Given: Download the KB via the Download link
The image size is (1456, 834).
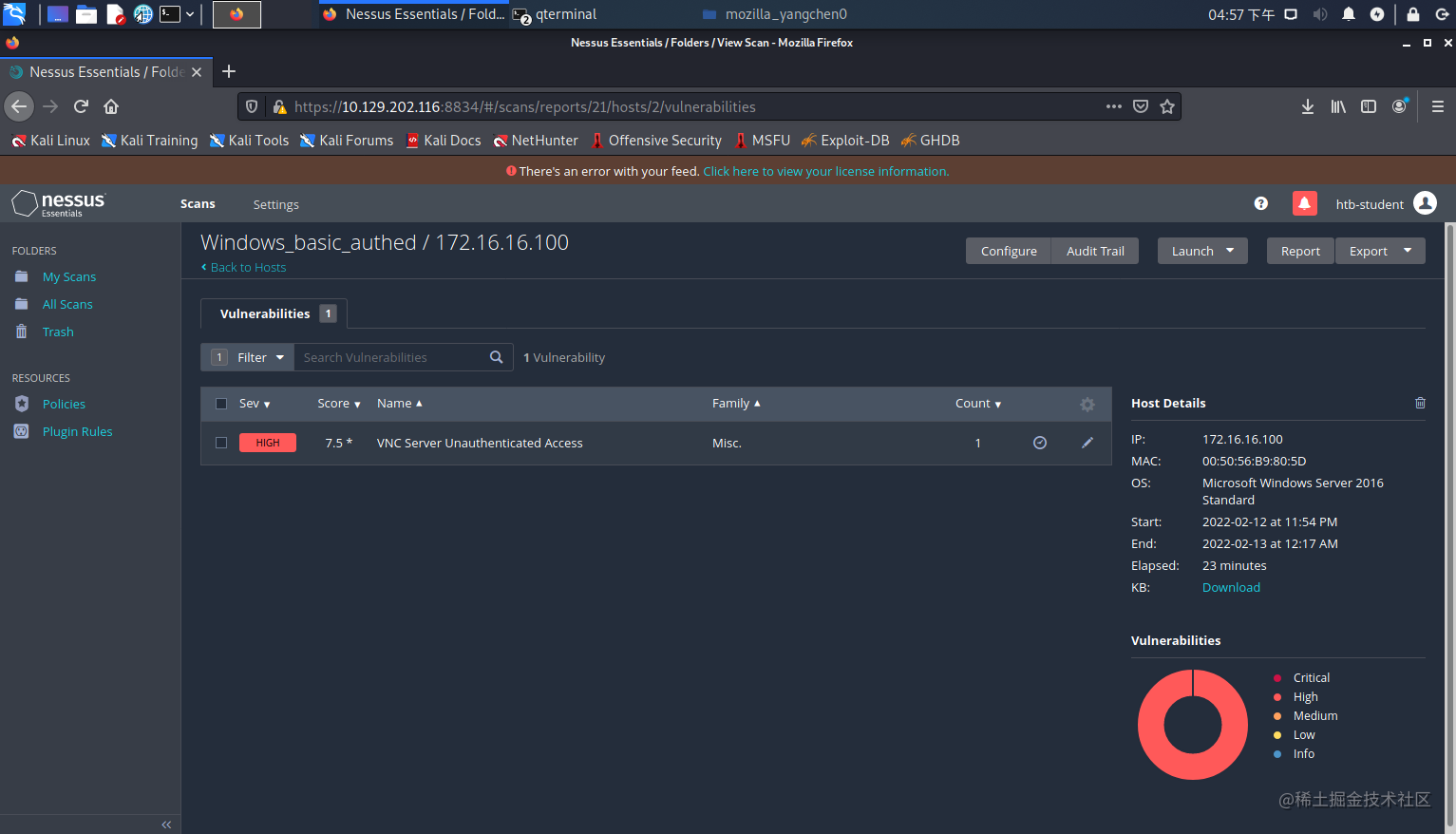Looking at the screenshot, I should click(x=1231, y=587).
